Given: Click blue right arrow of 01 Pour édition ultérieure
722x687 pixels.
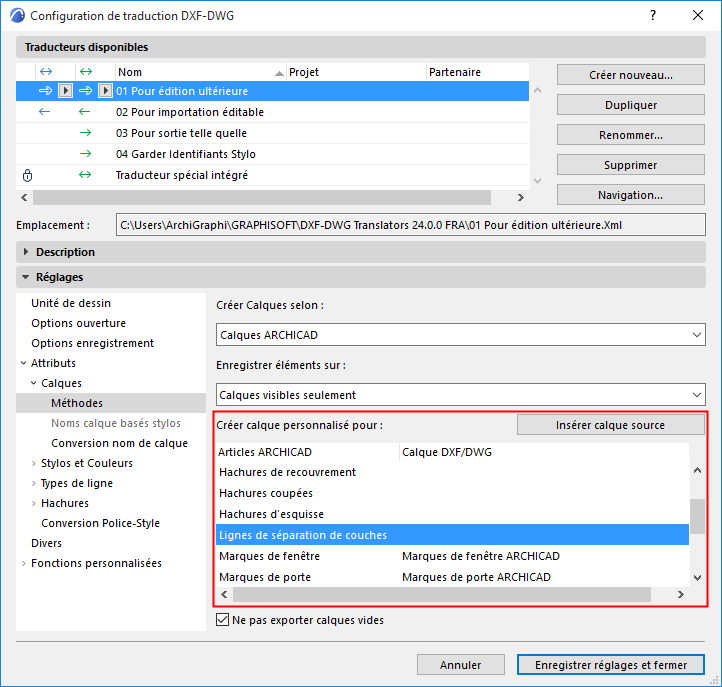Looking at the screenshot, I should (45, 91).
